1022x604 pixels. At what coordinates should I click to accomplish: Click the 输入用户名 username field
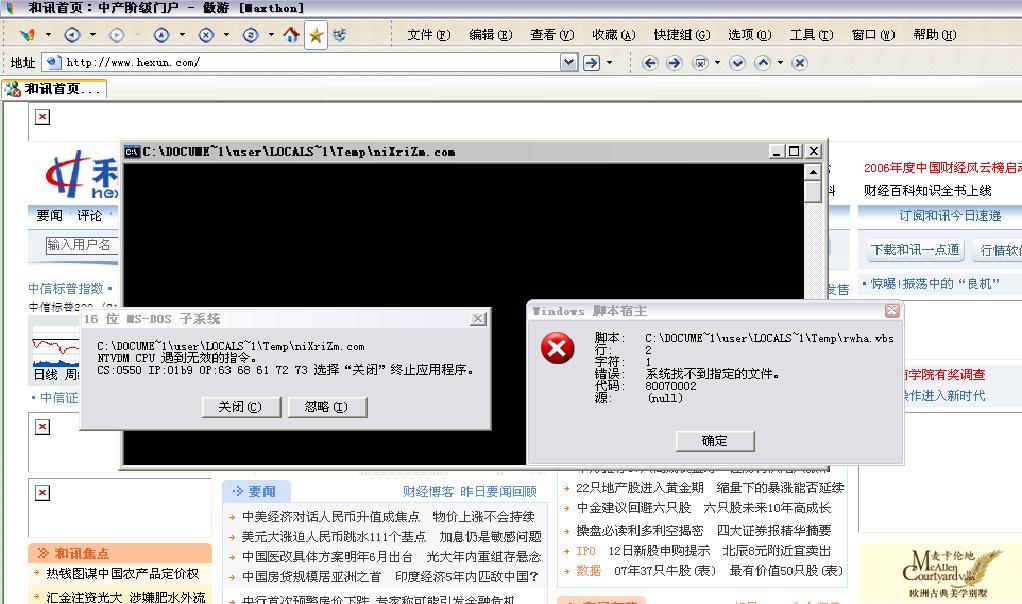[81, 245]
